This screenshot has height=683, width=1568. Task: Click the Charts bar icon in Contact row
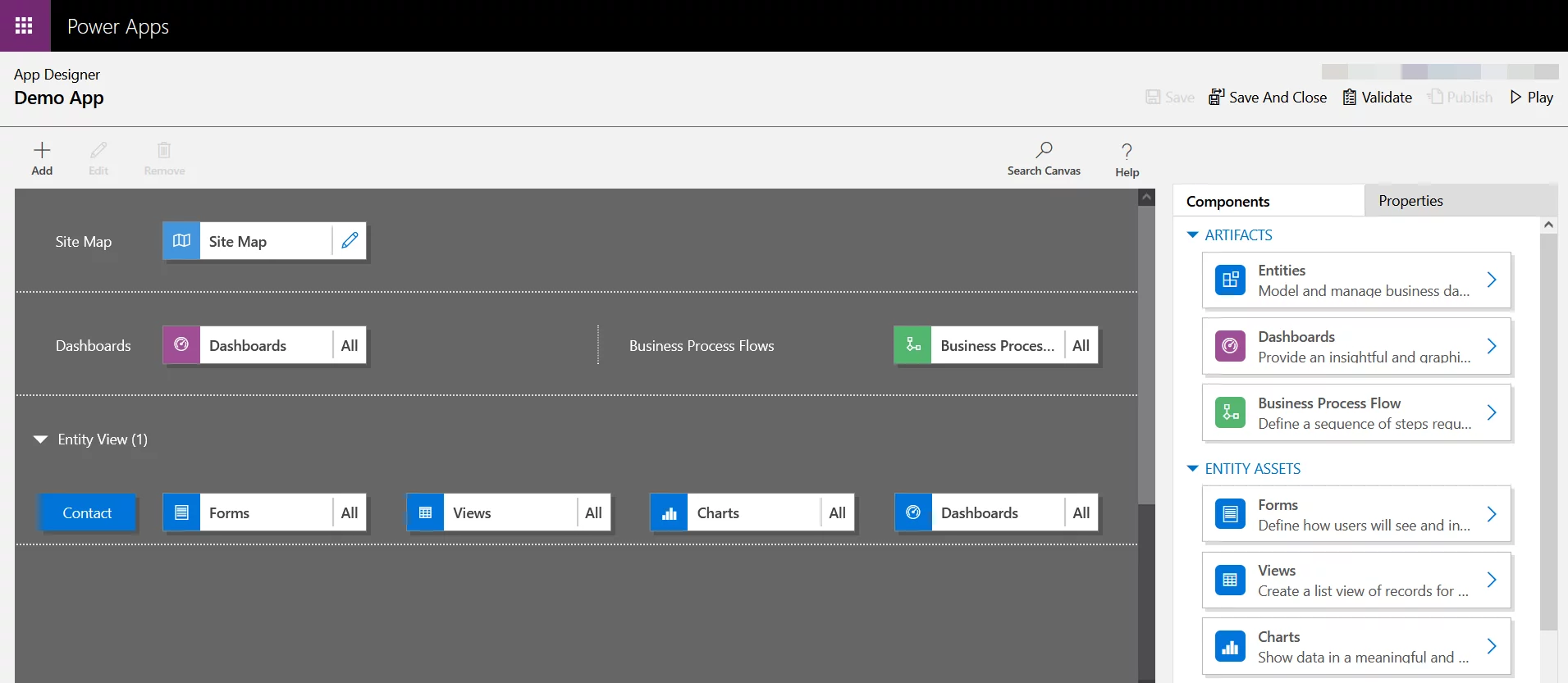tap(669, 512)
